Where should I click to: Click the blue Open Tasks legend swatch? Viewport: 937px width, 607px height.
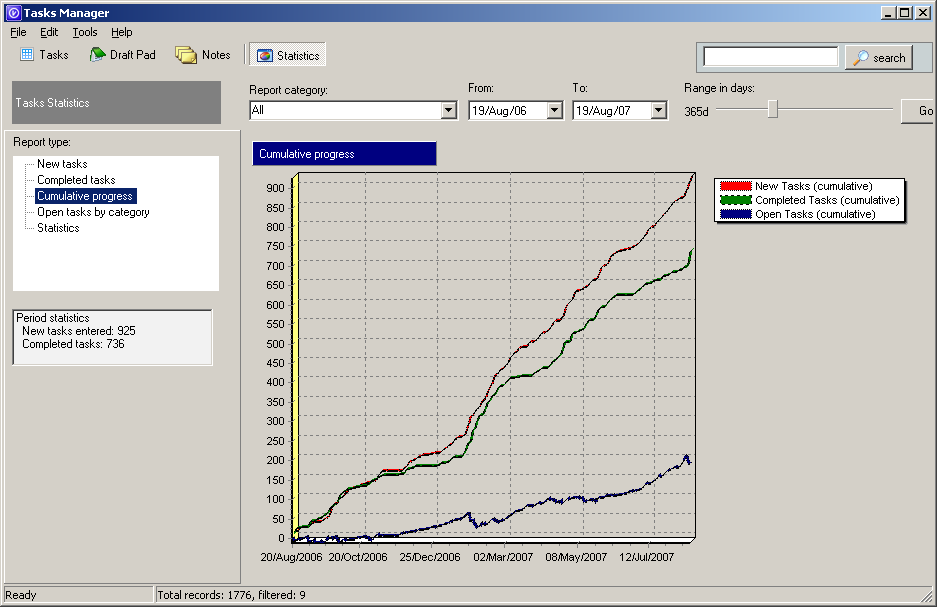736,215
